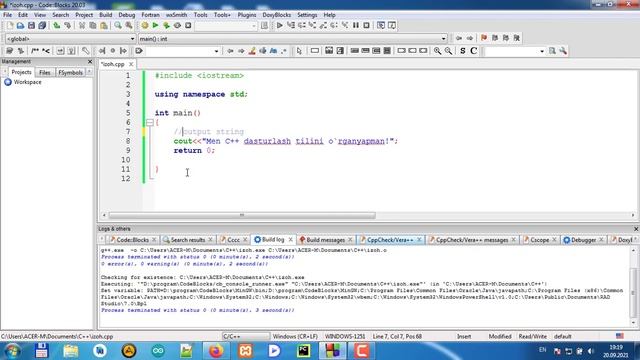Click the Copy toolbar icon
The height and width of the screenshot is (360, 640).
tap(93, 25)
